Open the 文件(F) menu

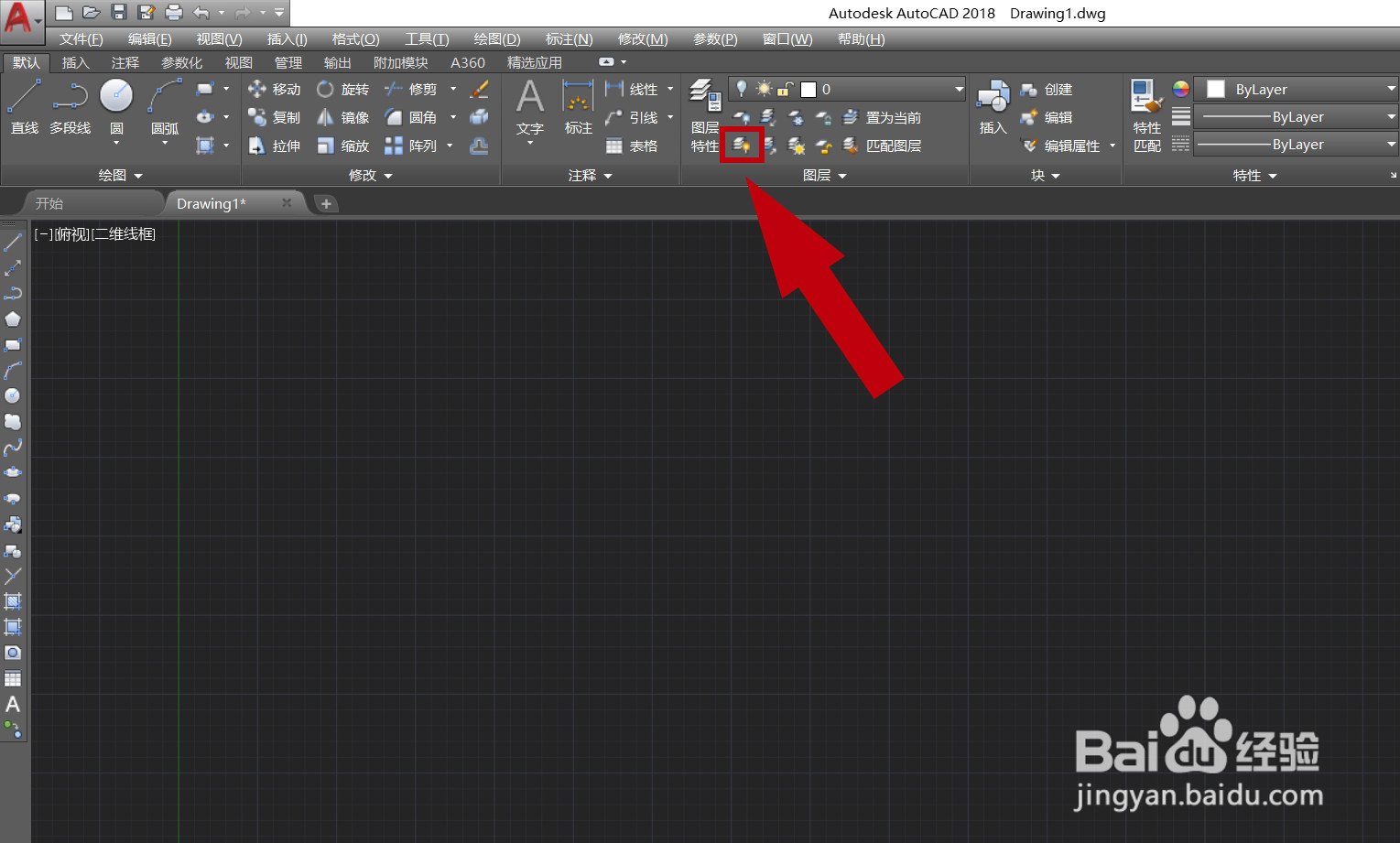(81, 38)
